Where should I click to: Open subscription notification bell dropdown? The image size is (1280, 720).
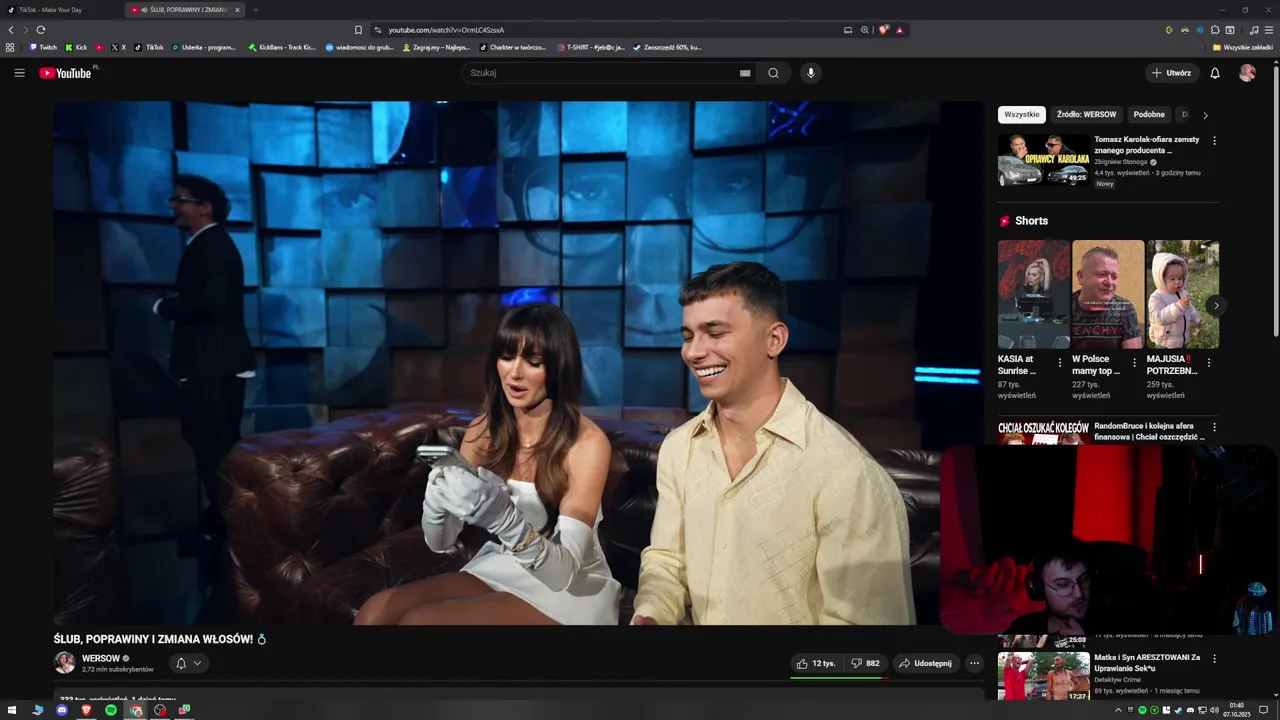pyautogui.click(x=188, y=663)
